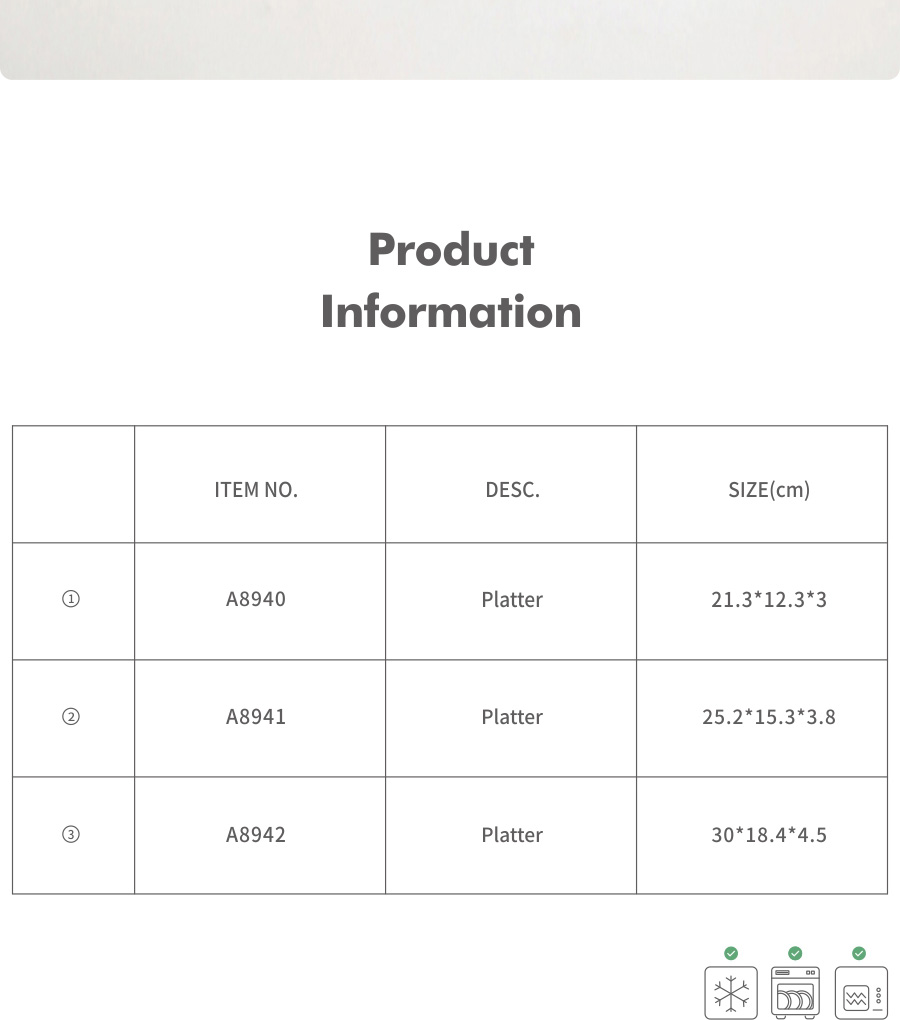Click the microwave-safe icon
Screen dimensions: 900x1020
coord(860,993)
